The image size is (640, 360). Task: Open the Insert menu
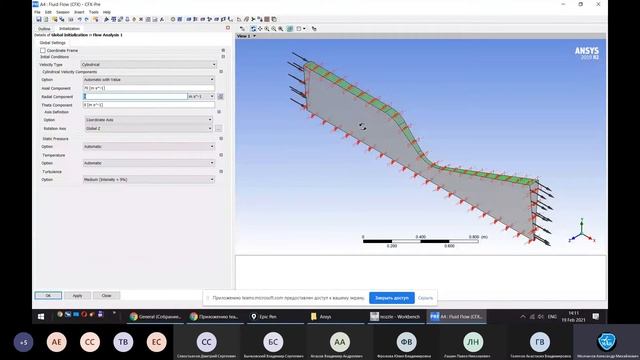tap(79, 12)
